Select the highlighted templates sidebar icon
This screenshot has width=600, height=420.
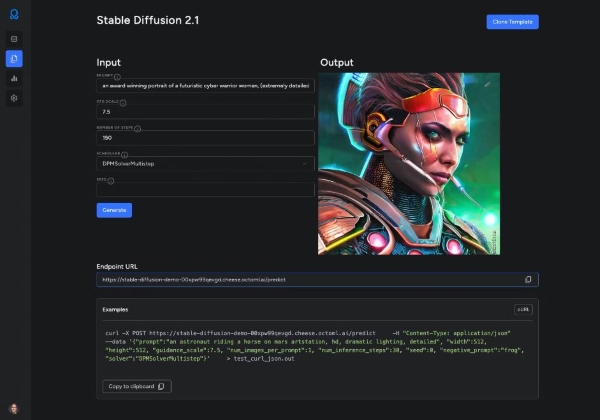(14, 59)
